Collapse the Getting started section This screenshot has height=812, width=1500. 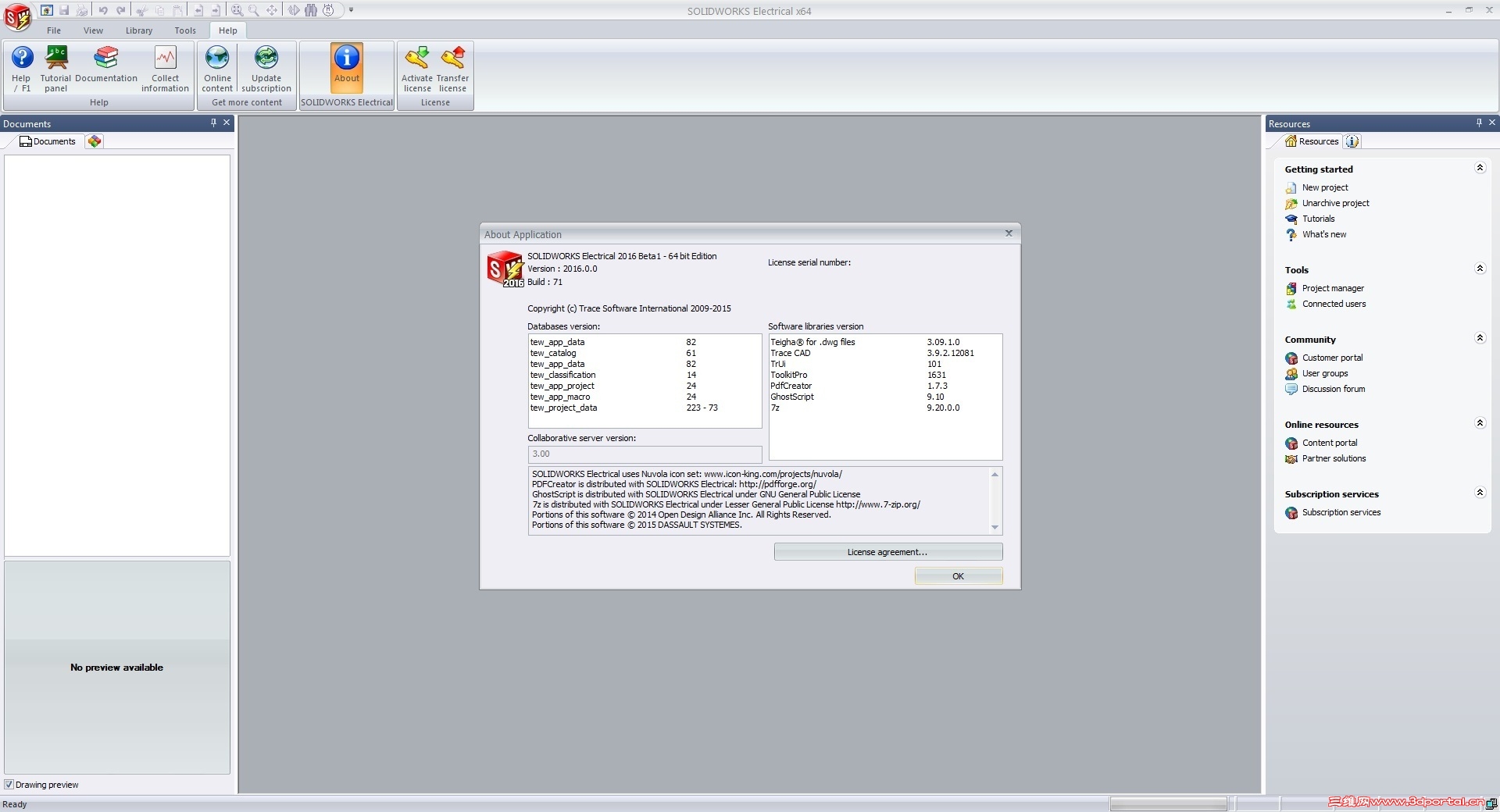coord(1480,168)
